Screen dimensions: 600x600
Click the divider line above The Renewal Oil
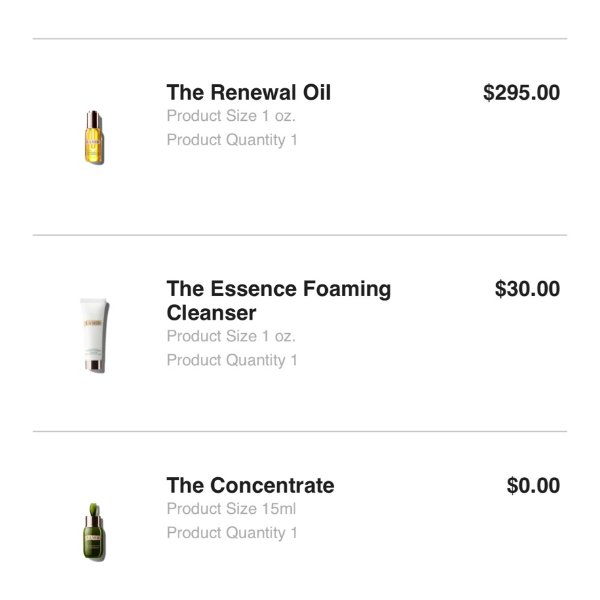[300, 39]
